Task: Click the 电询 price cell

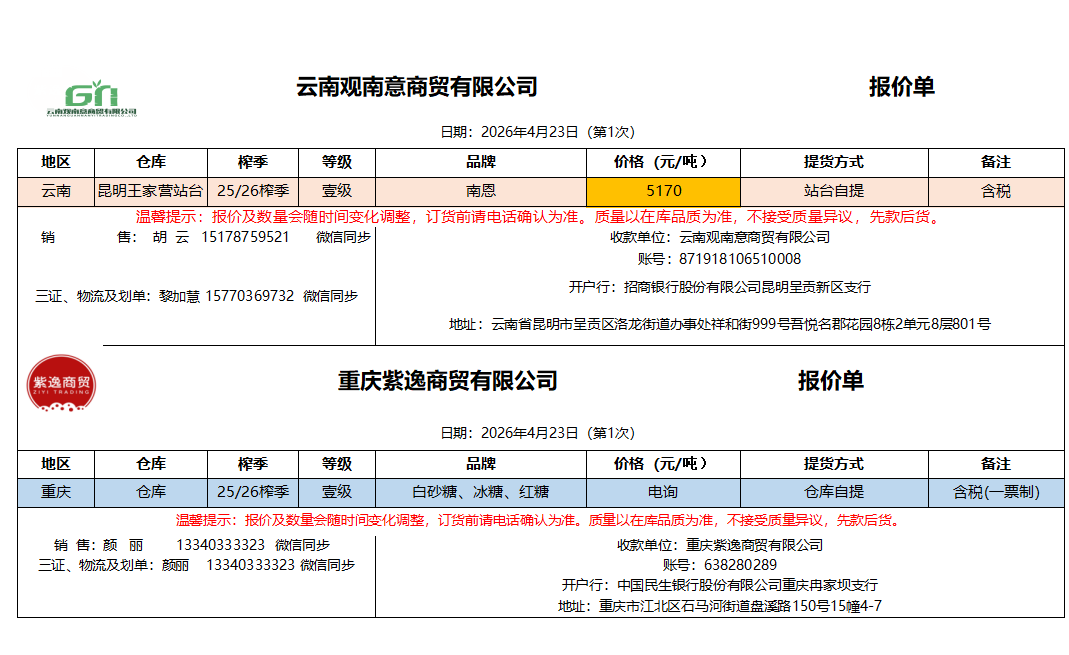Action: click(663, 492)
